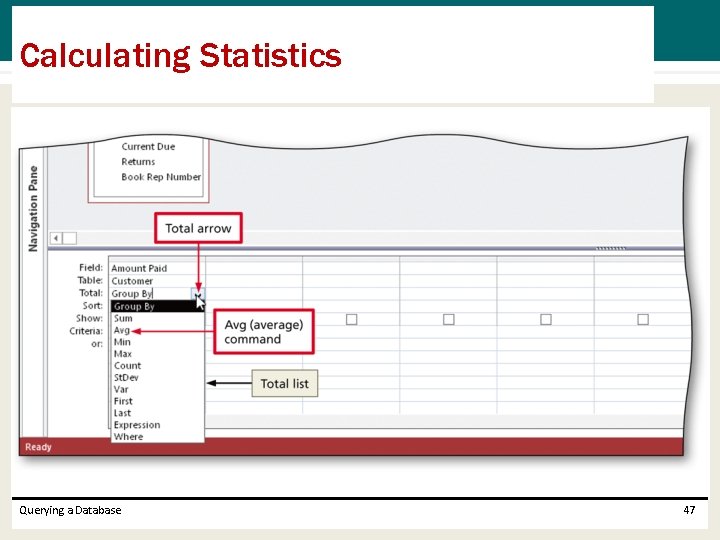Click the Table: row label

click(x=90, y=280)
